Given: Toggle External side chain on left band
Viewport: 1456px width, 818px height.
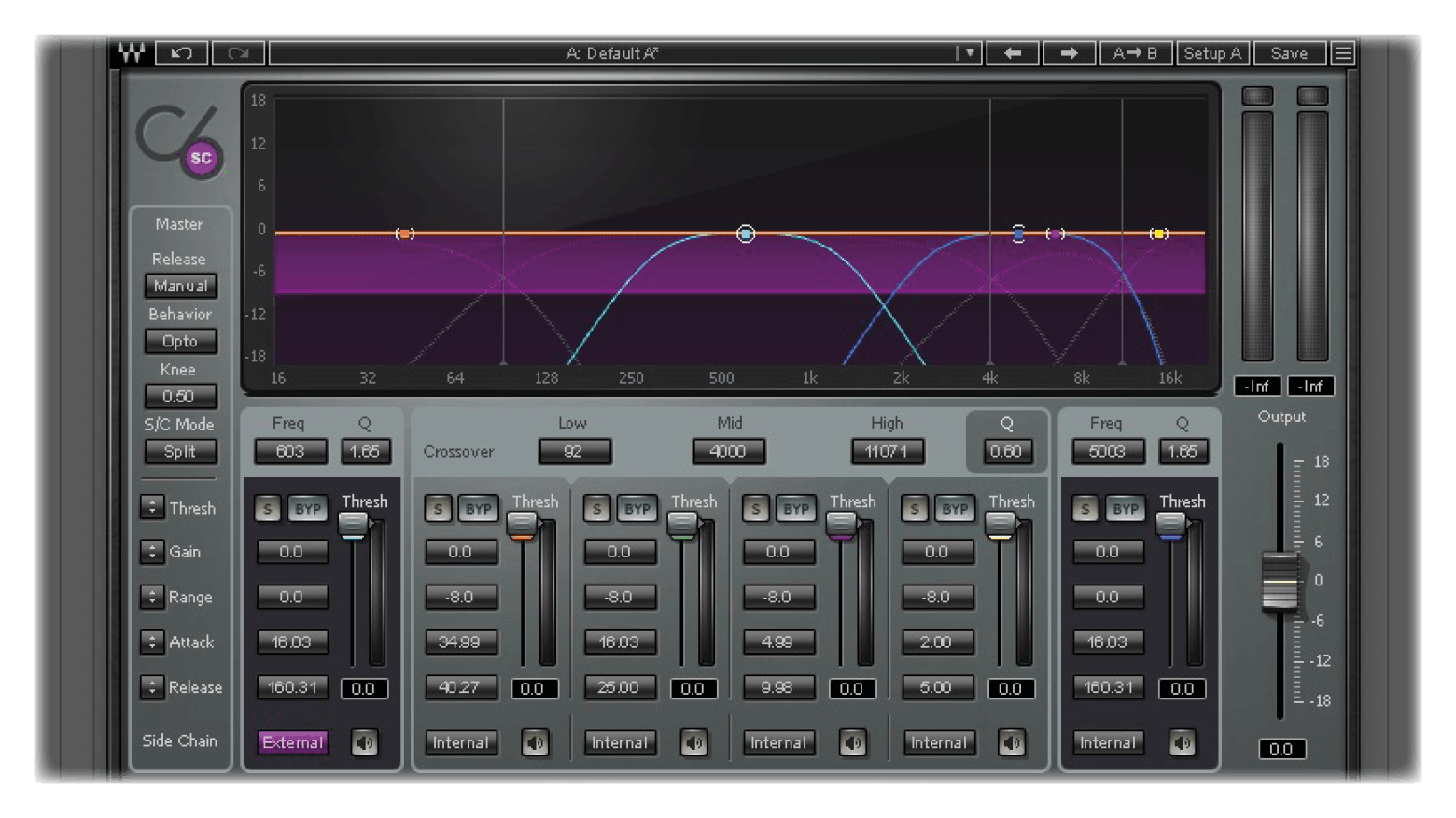Looking at the screenshot, I should pos(292,742).
